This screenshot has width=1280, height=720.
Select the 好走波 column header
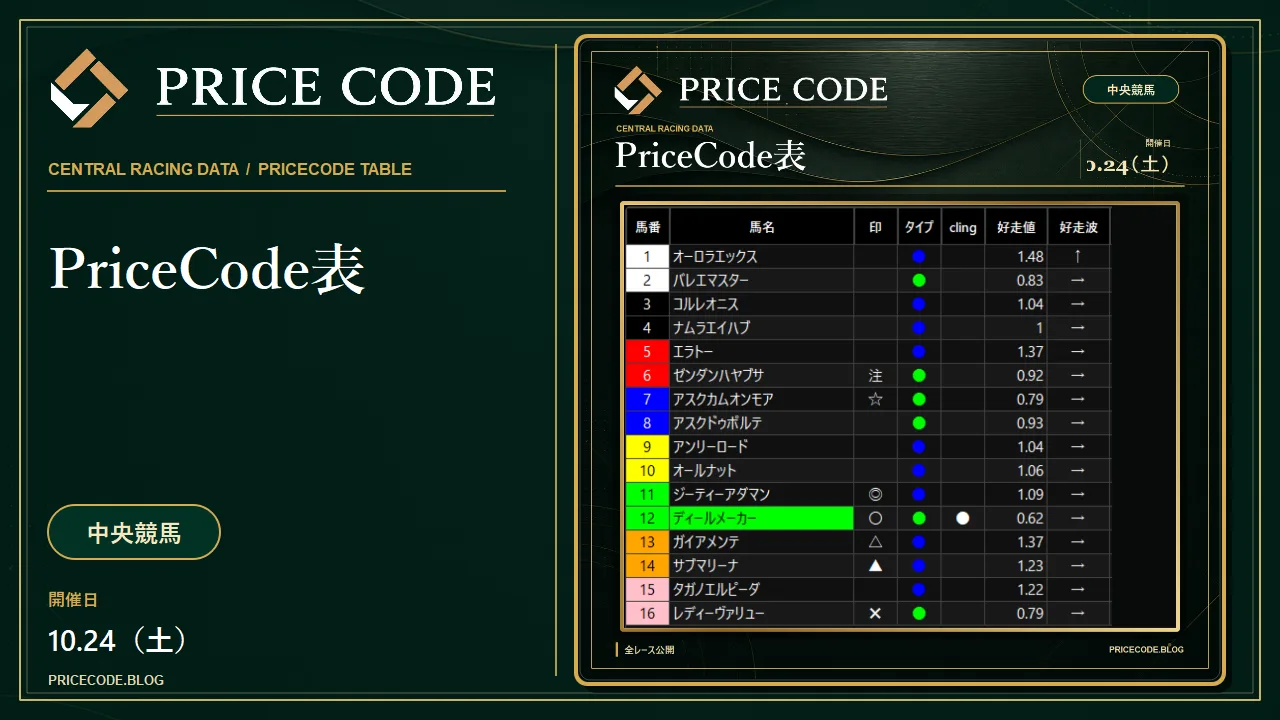click(x=1078, y=227)
